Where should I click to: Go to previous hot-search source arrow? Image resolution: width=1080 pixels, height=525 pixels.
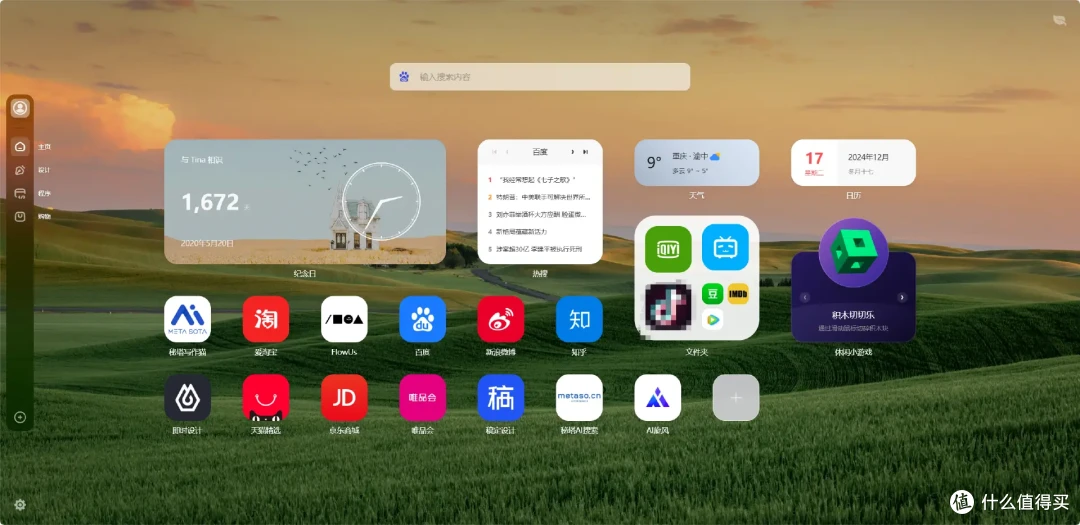tap(507, 152)
